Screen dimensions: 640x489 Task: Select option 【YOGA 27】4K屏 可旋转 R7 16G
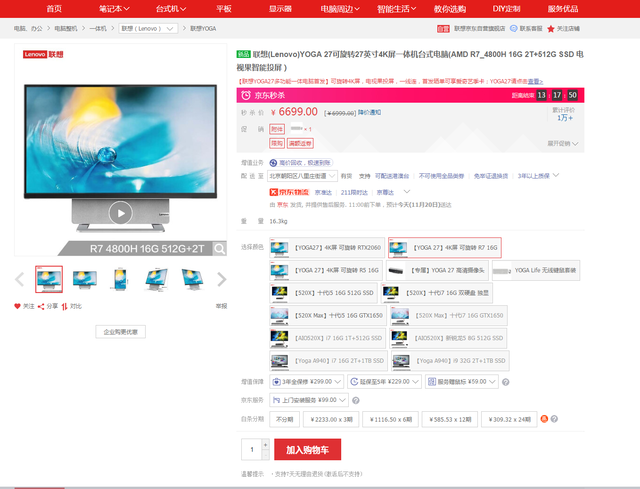[445, 247]
